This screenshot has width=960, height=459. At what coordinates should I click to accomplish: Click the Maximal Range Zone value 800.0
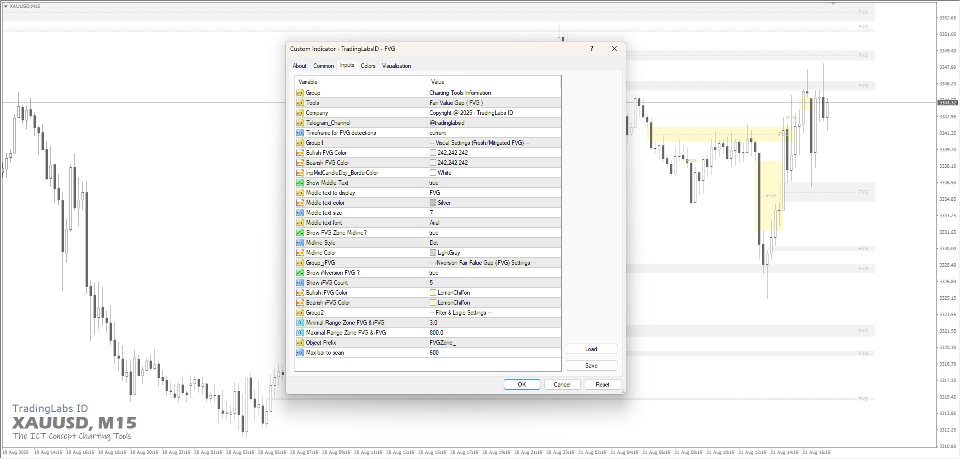[436, 332]
